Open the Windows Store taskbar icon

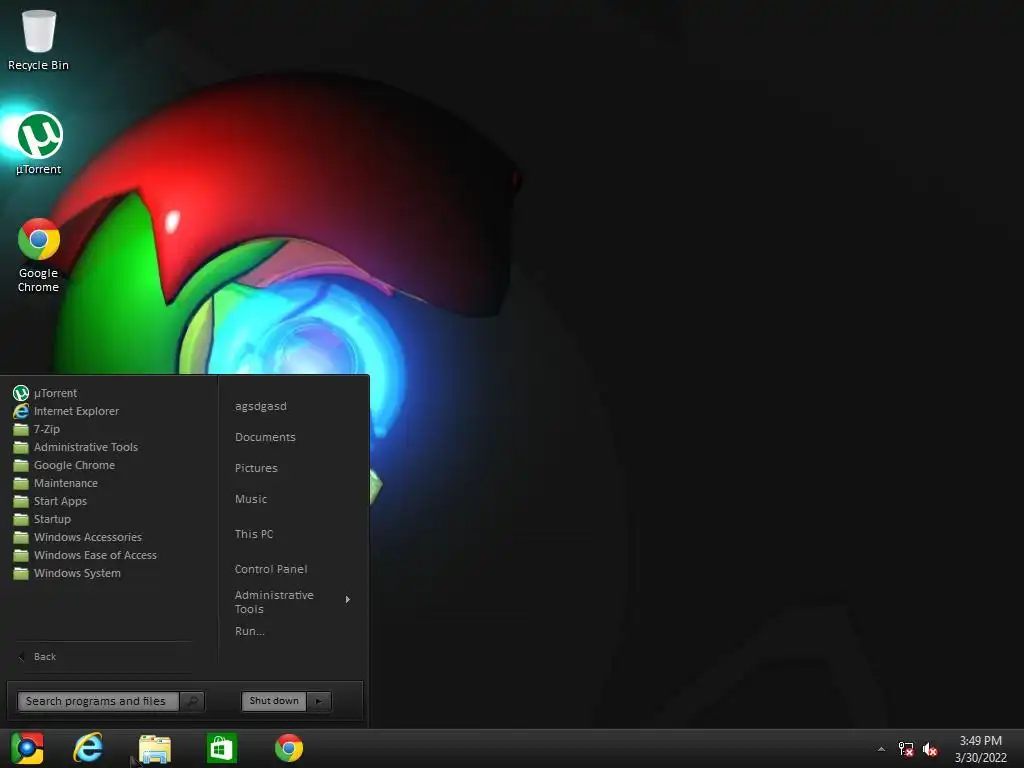(x=221, y=748)
